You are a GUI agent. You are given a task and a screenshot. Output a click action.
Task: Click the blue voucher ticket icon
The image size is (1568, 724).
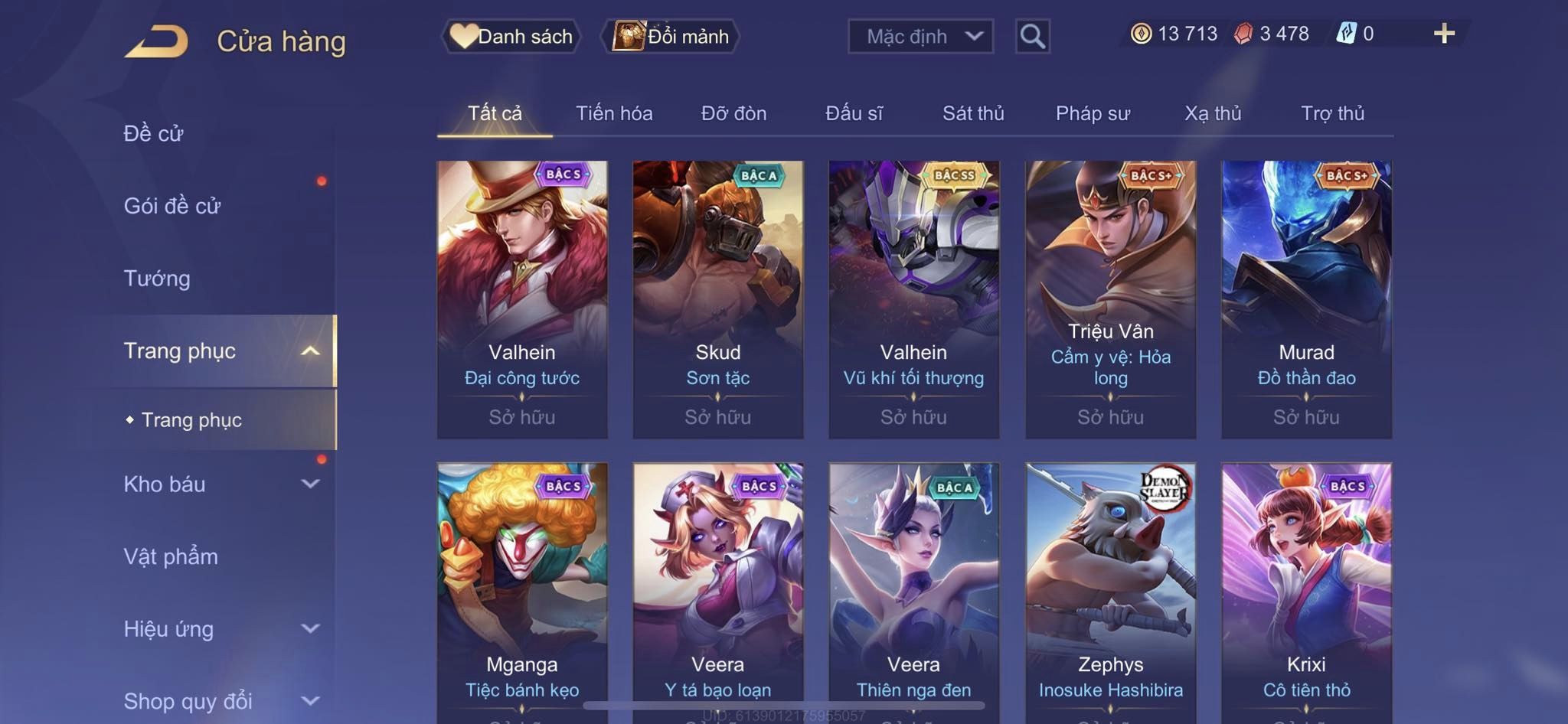(1346, 34)
